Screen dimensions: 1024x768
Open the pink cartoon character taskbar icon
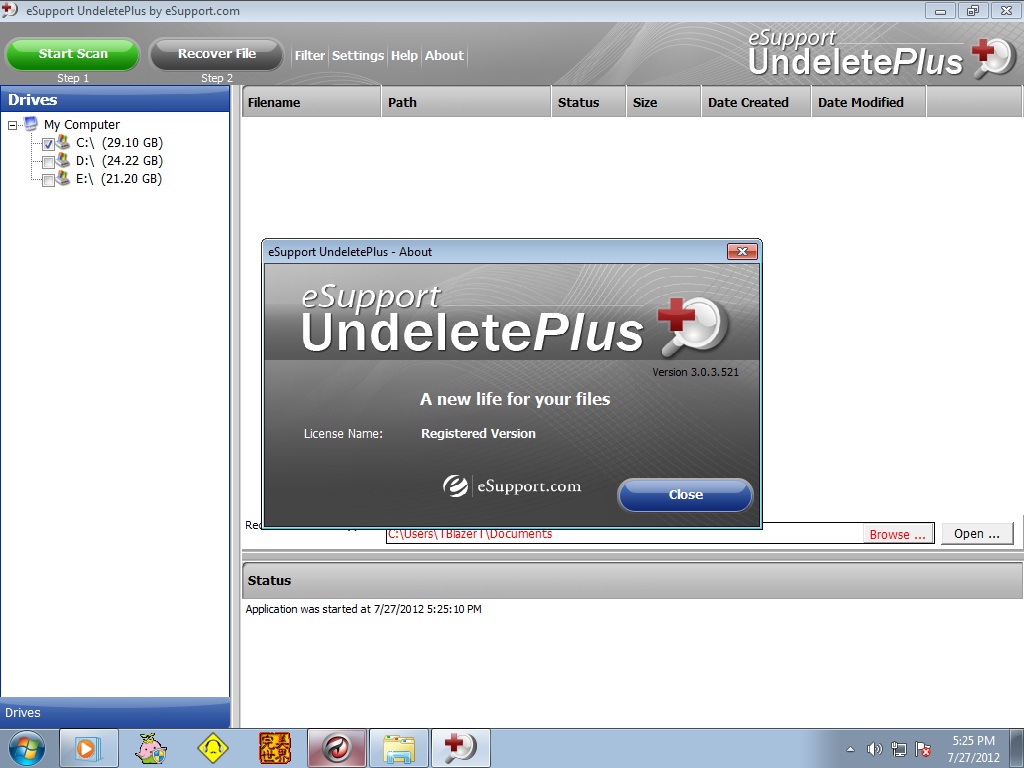(151, 748)
